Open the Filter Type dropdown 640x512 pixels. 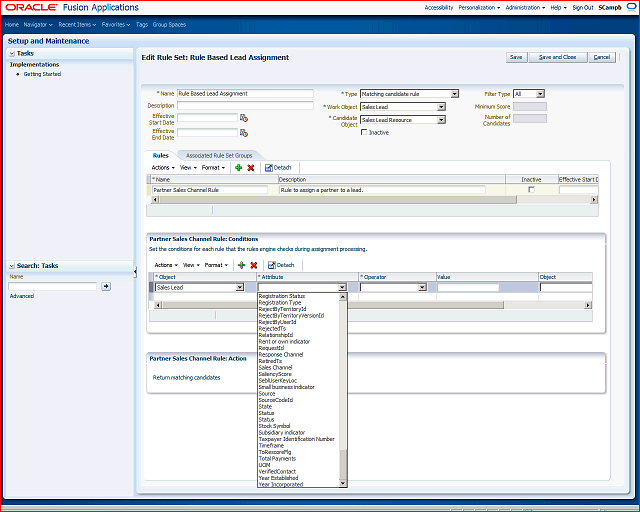click(x=540, y=94)
